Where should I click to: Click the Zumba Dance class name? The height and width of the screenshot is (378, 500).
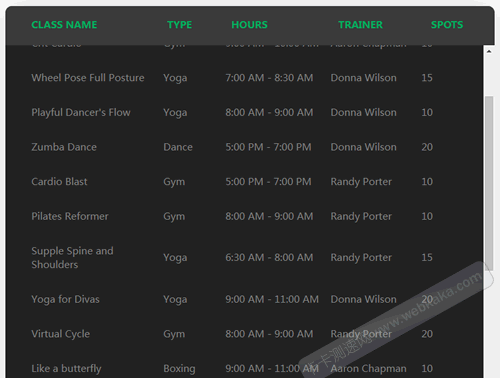(64, 147)
